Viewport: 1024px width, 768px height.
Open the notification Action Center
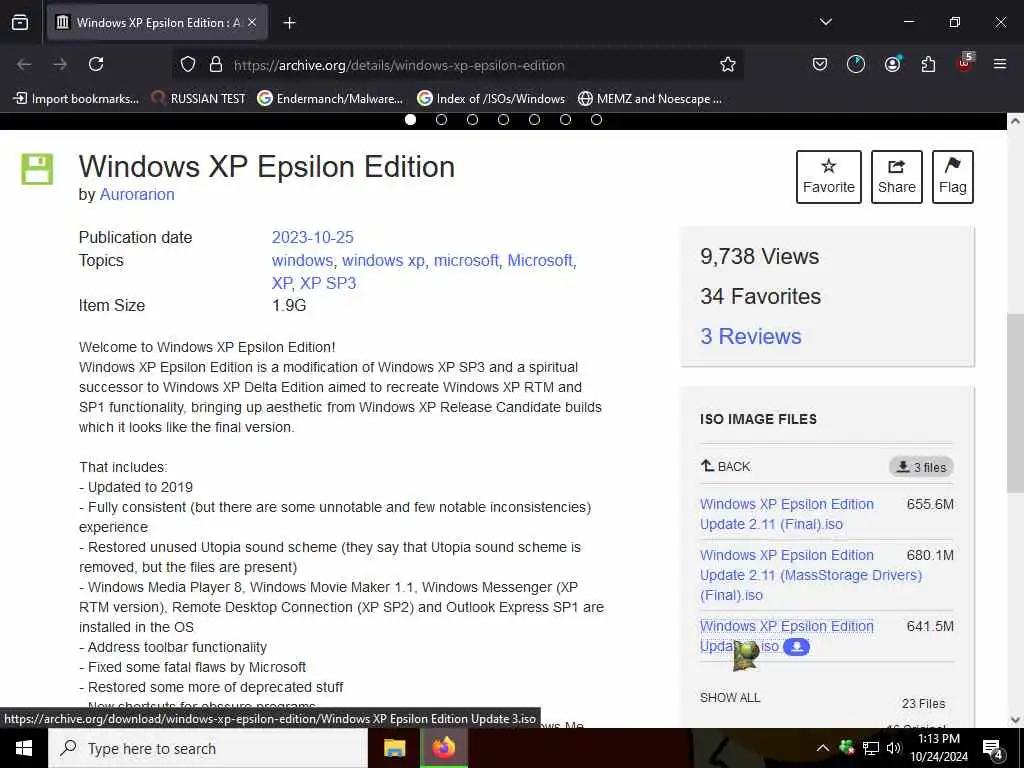coord(993,749)
